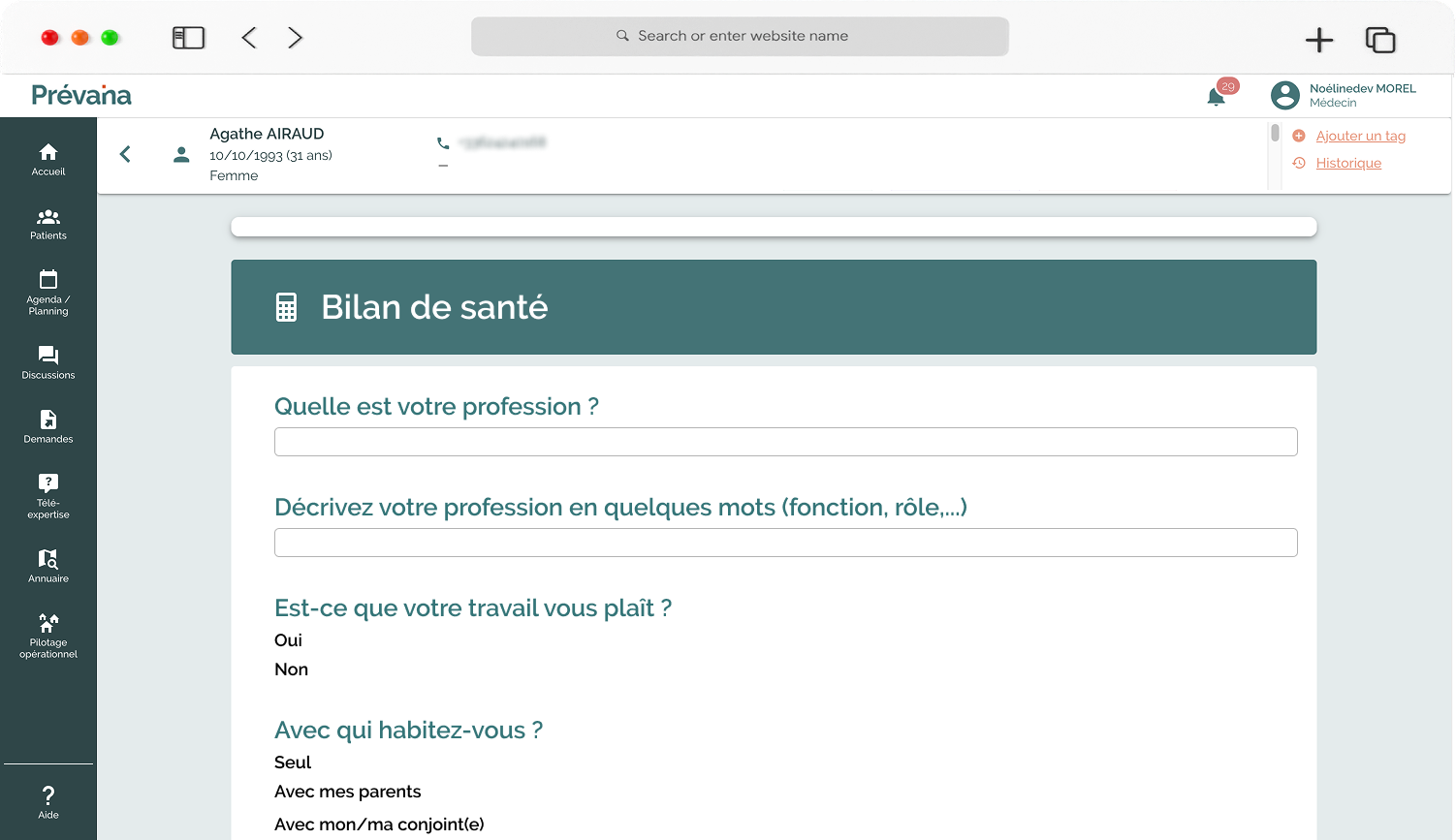Click the patient phone icon

coord(443,143)
